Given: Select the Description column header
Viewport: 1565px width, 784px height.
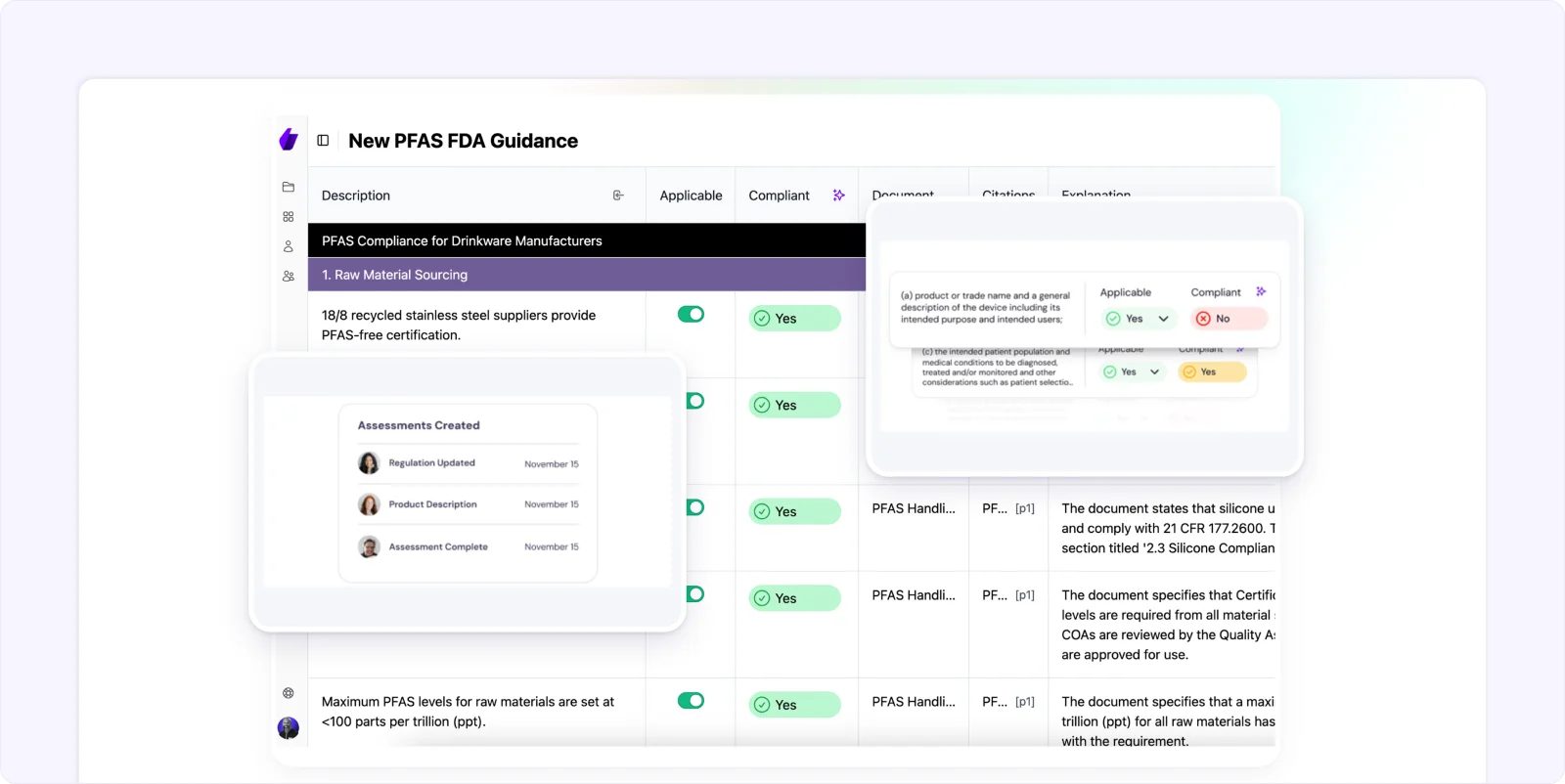Looking at the screenshot, I should click(x=356, y=196).
